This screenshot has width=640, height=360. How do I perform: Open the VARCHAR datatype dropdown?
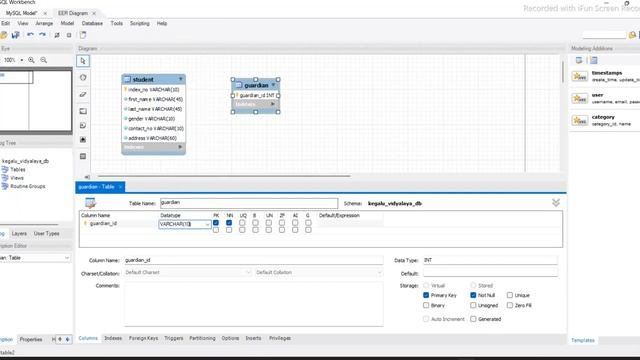pos(207,224)
